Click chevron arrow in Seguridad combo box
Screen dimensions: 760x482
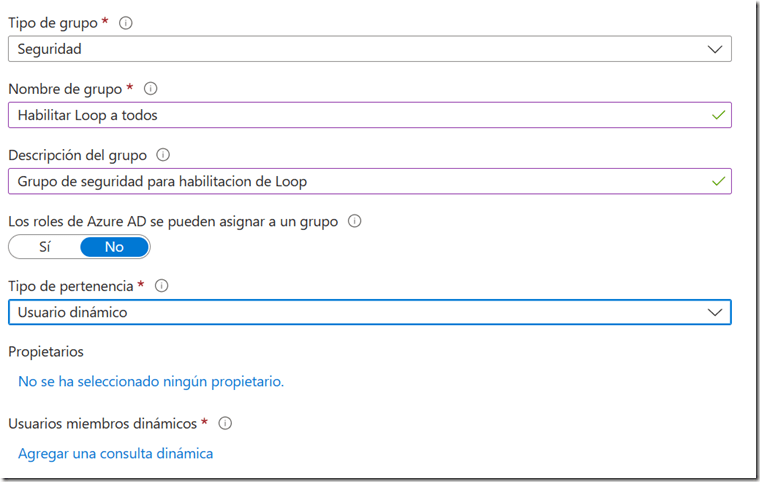714,49
